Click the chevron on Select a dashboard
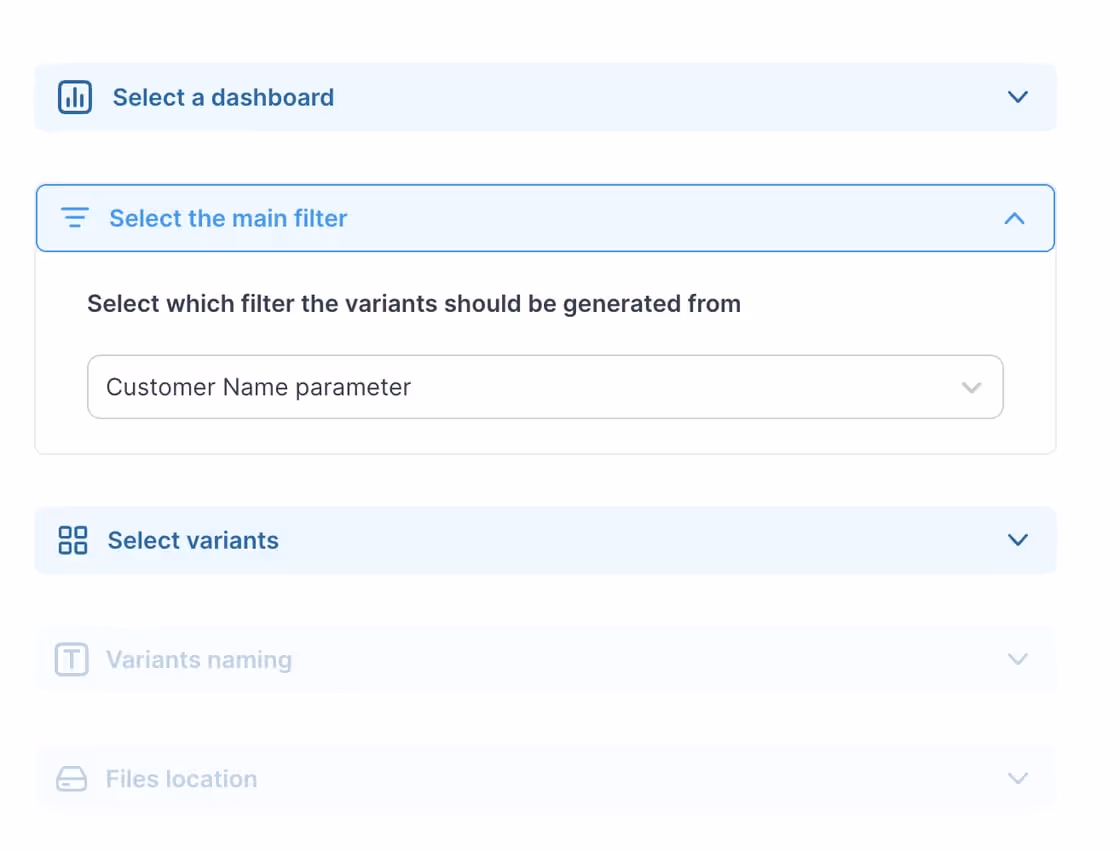The width and height of the screenshot is (1120, 852). click(x=1018, y=97)
